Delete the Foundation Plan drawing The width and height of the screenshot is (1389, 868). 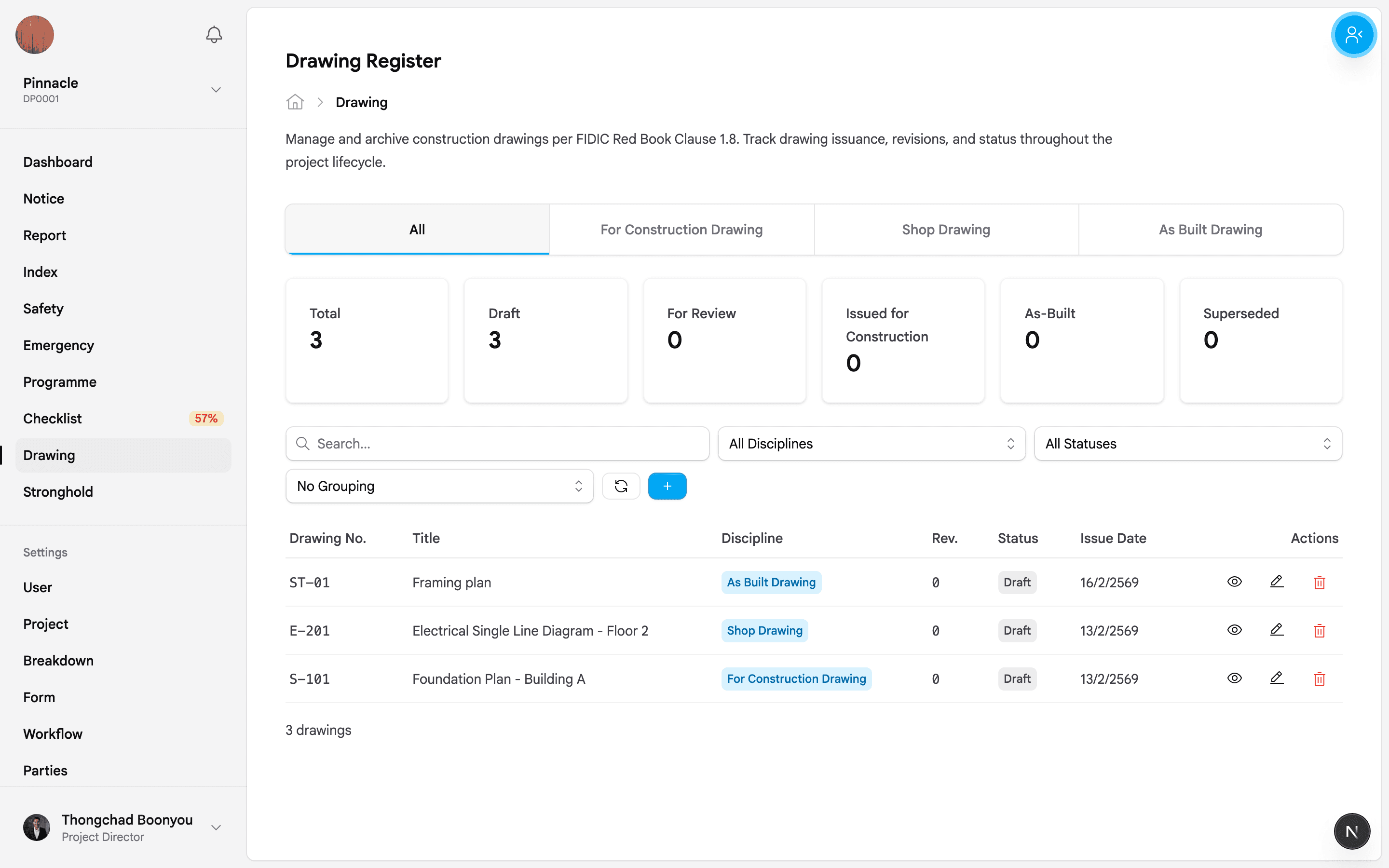[x=1319, y=678]
